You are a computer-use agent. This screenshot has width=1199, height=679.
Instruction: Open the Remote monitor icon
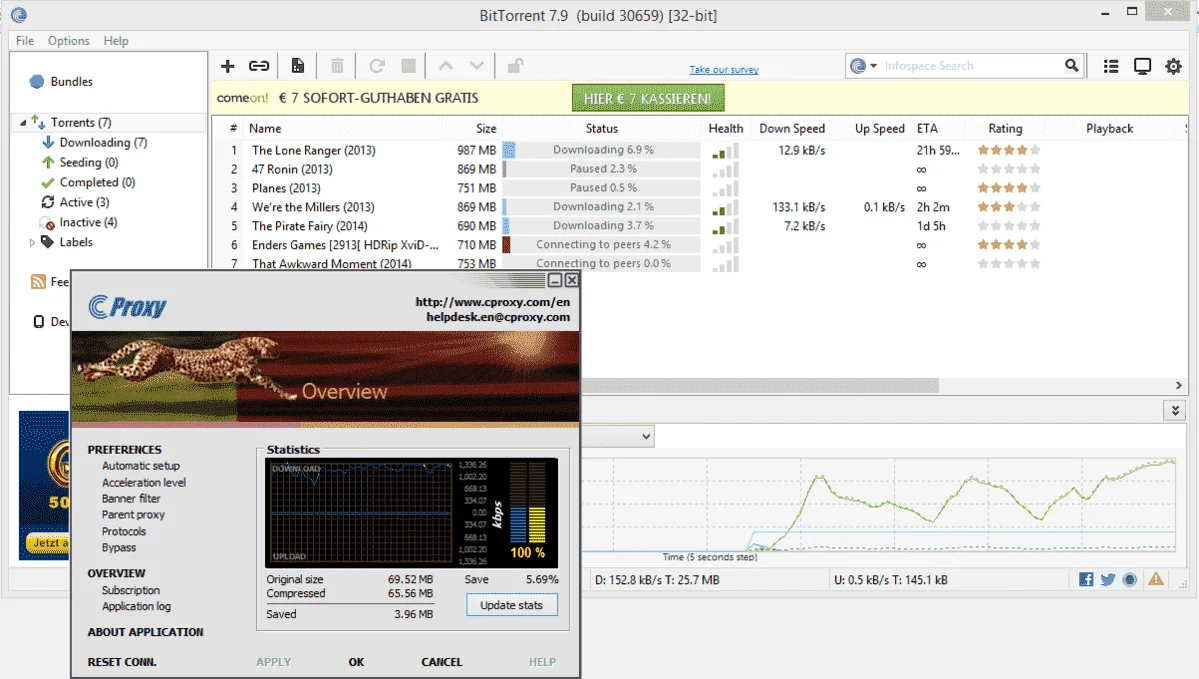1142,67
